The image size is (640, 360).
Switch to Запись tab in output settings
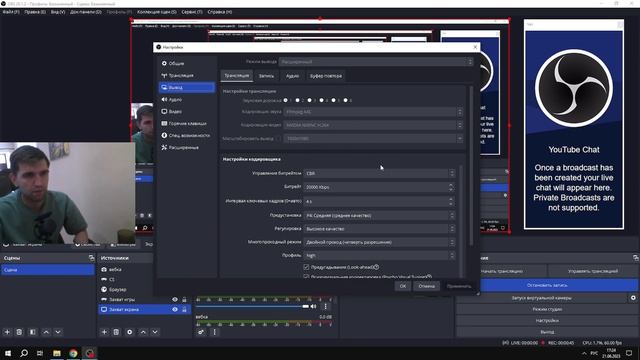[266, 76]
